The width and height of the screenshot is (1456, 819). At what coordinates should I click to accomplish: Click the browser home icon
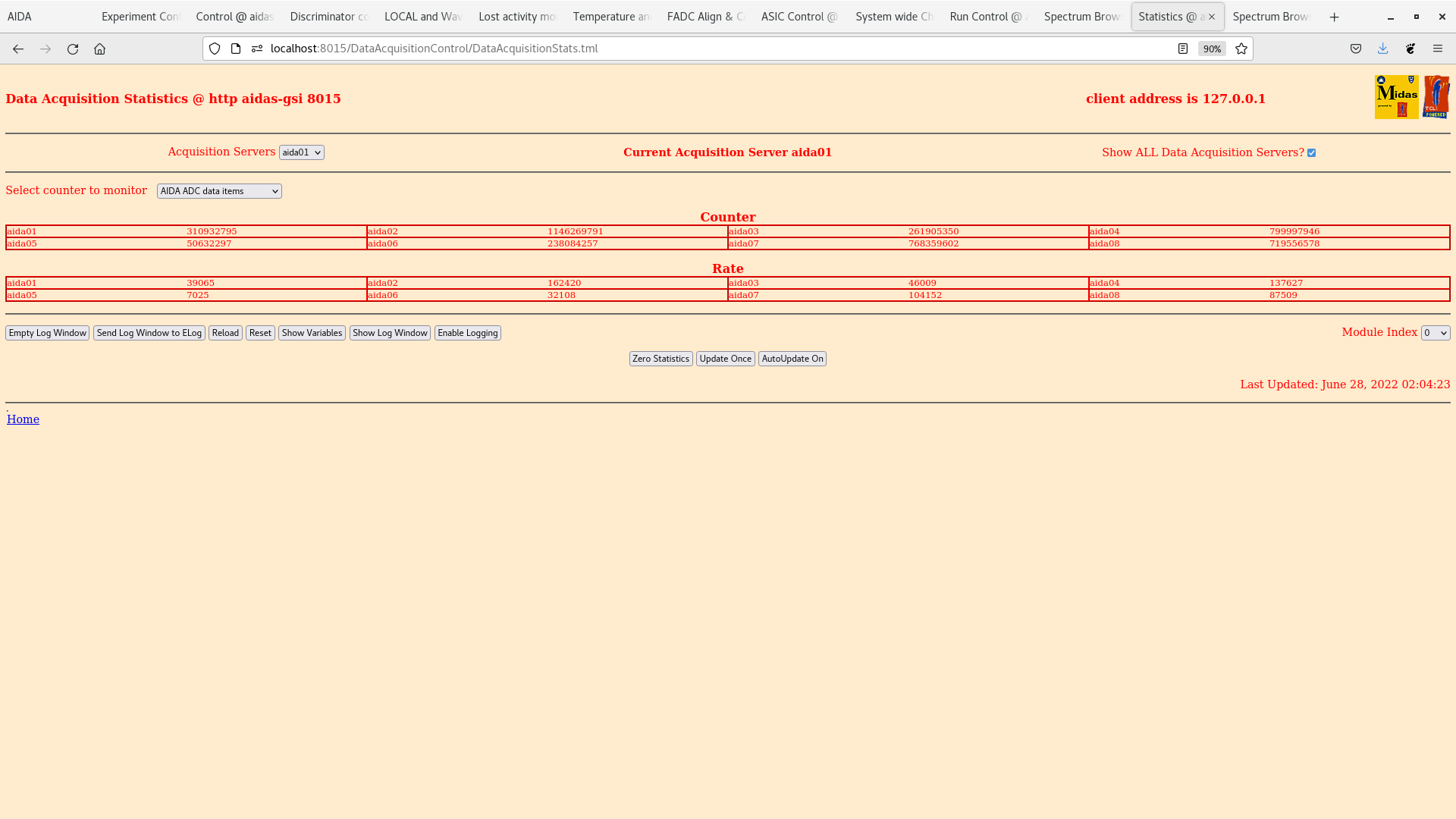[x=99, y=49]
